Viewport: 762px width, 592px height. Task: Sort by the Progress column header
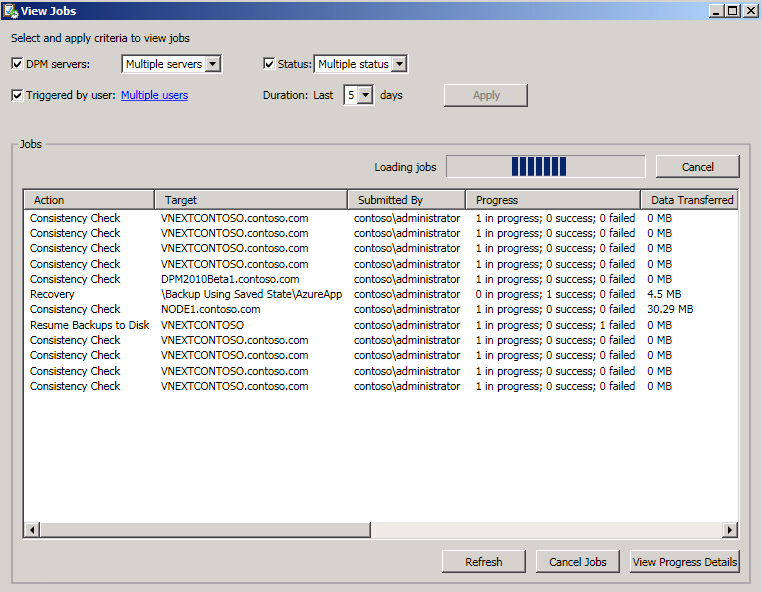click(x=553, y=200)
